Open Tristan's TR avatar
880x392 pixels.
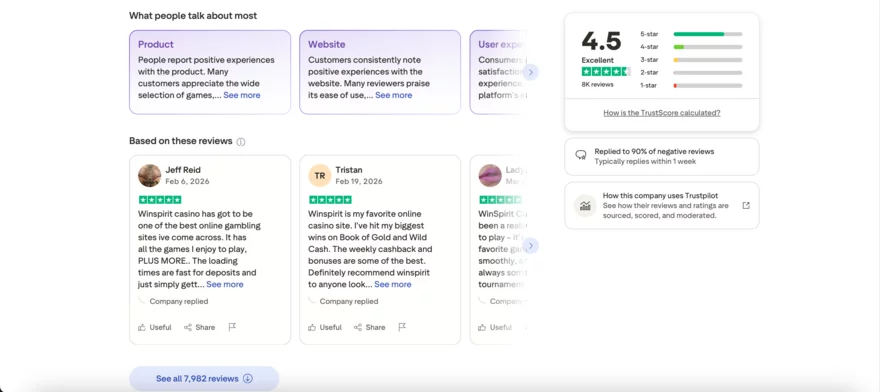point(319,175)
